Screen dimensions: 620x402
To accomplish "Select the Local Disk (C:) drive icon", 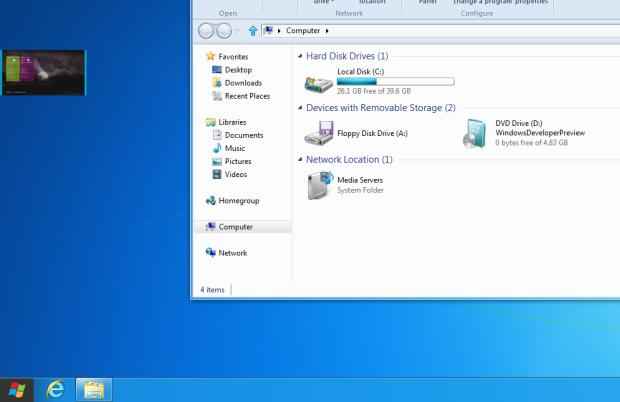I will click(x=319, y=83).
